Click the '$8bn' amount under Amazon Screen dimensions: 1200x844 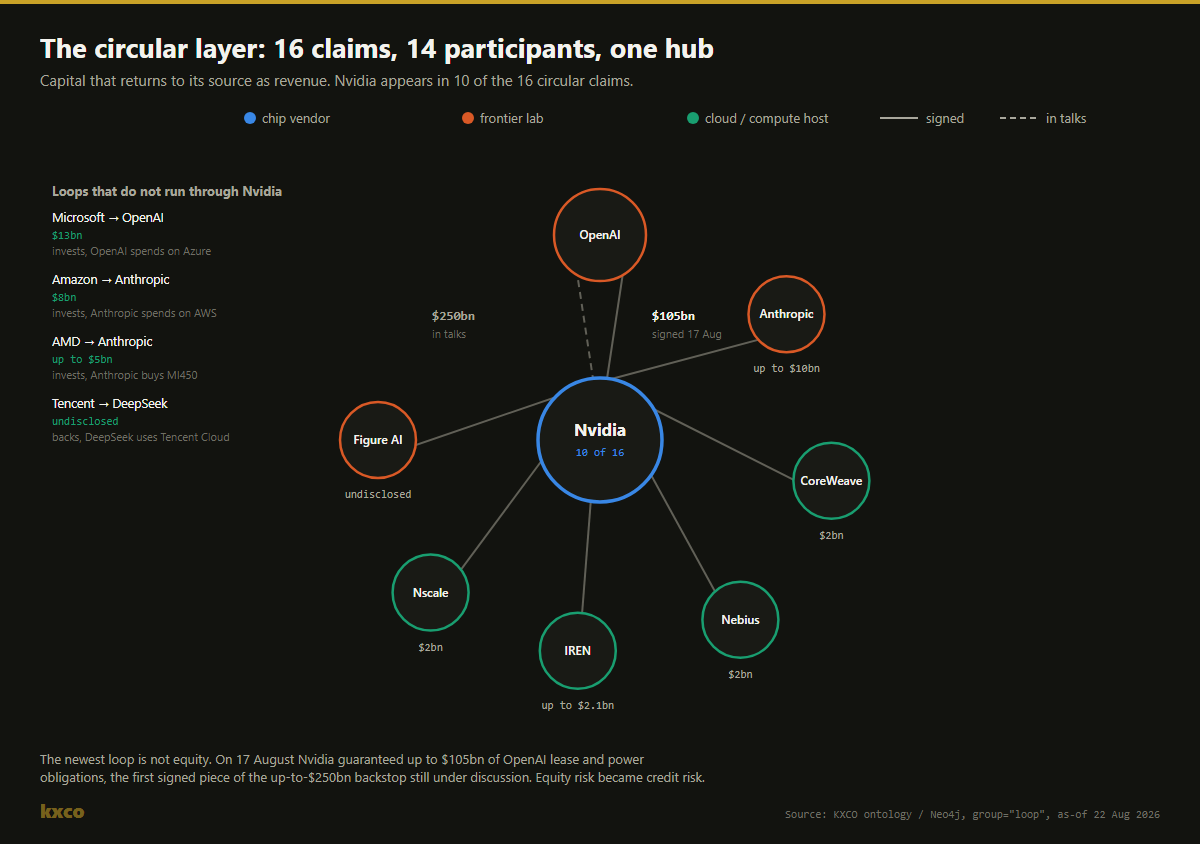pyautogui.click(x=64, y=297)
